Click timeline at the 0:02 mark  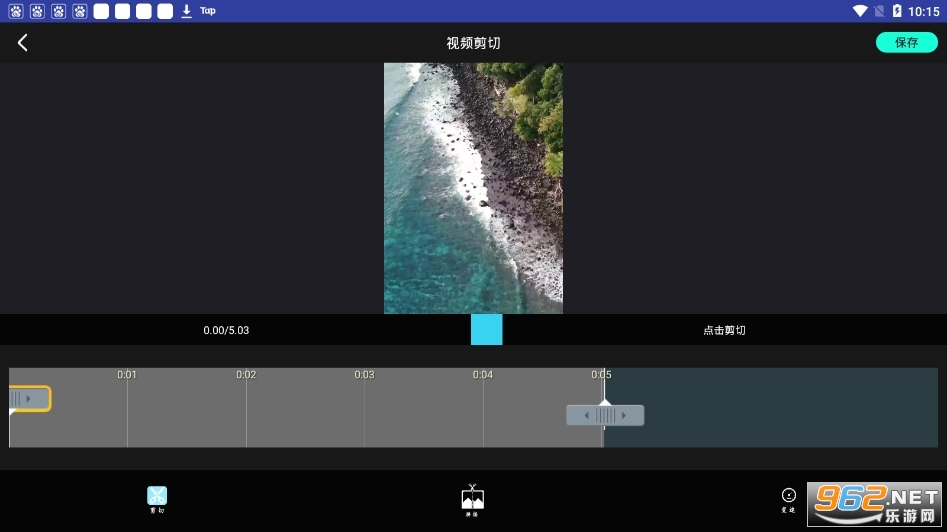(x=246, y=374)
